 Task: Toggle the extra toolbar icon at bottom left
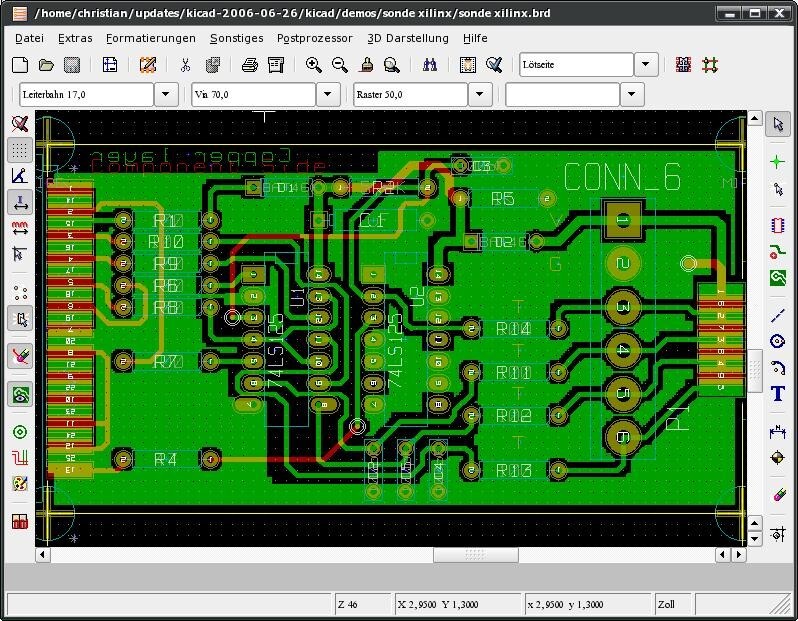point(20,521)
